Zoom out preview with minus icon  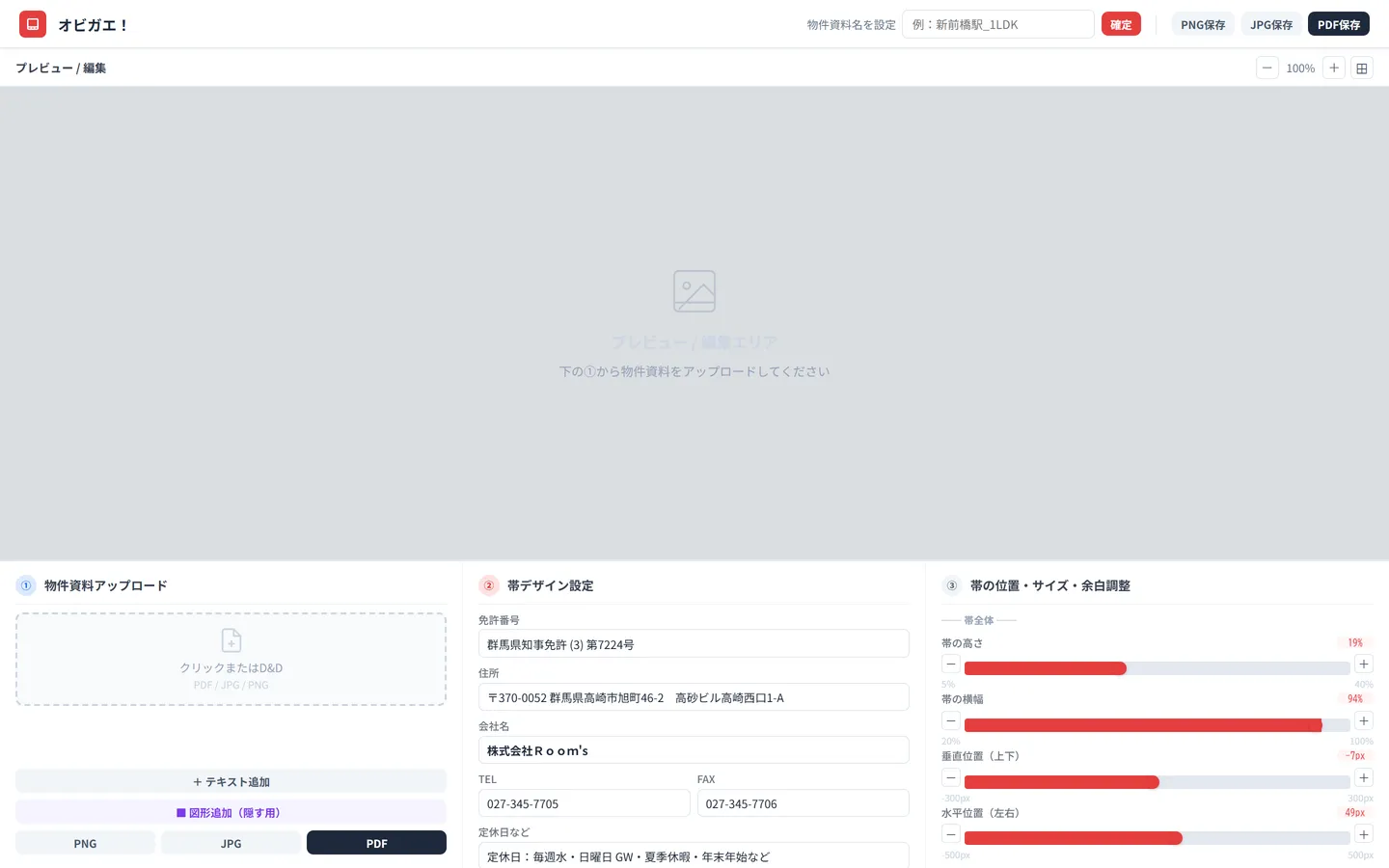[x=1267, y=68]
